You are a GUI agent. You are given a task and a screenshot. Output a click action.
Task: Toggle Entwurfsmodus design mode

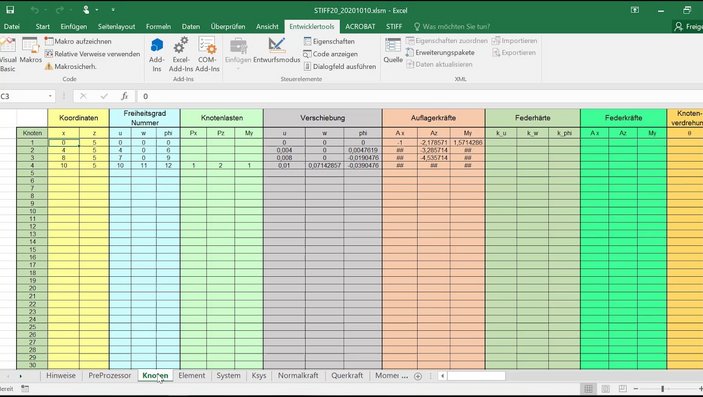point(277,46)
